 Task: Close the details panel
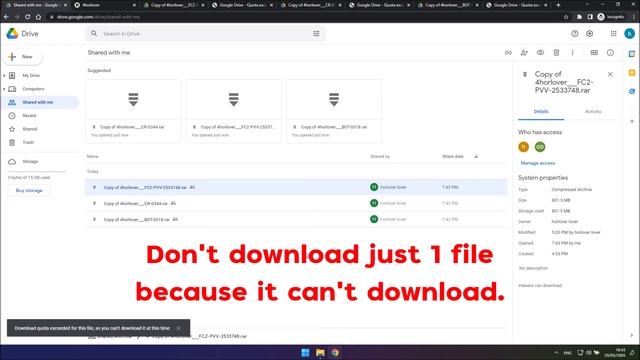point(610,74)
